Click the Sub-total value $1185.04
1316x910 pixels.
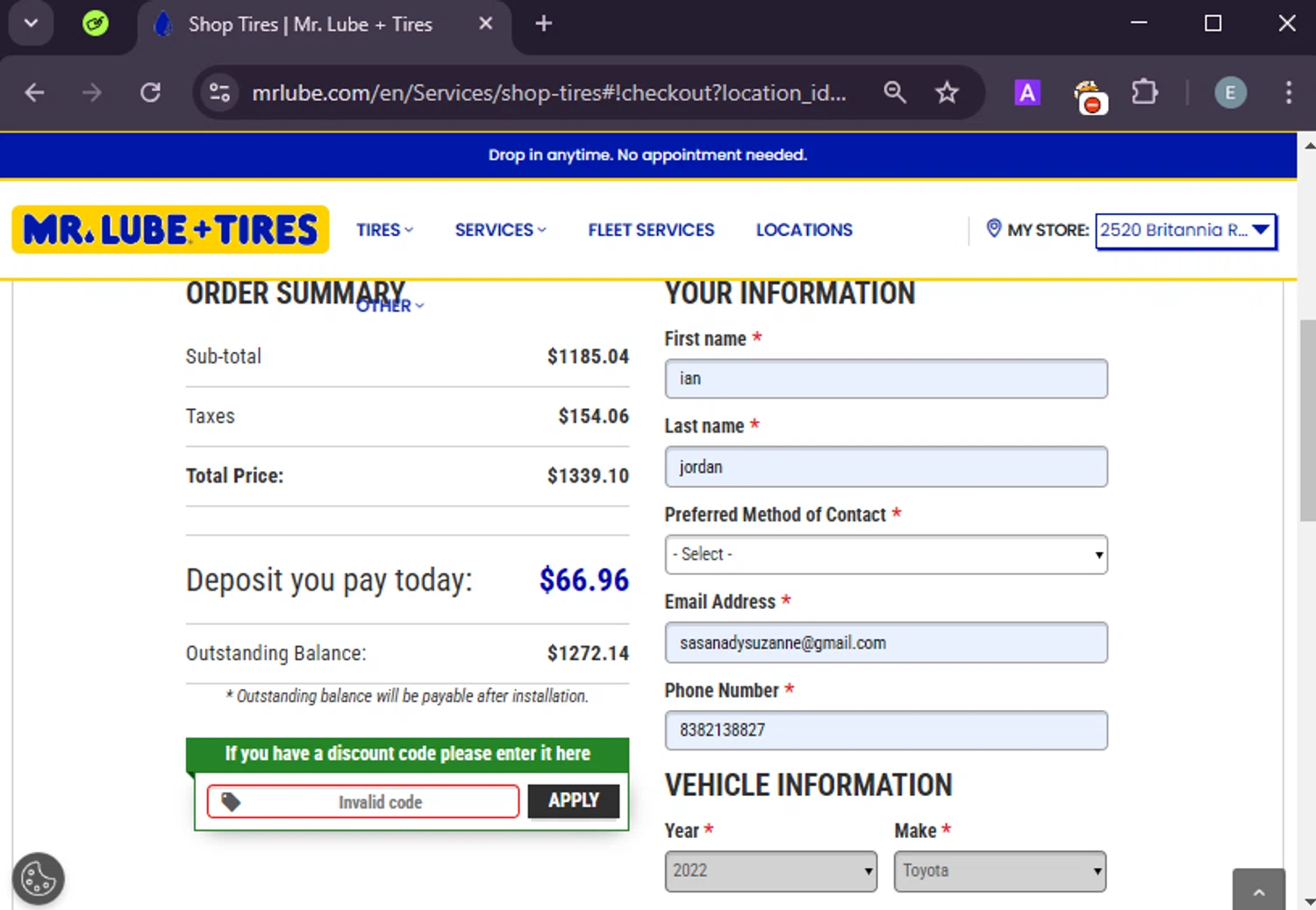[588, 356]
